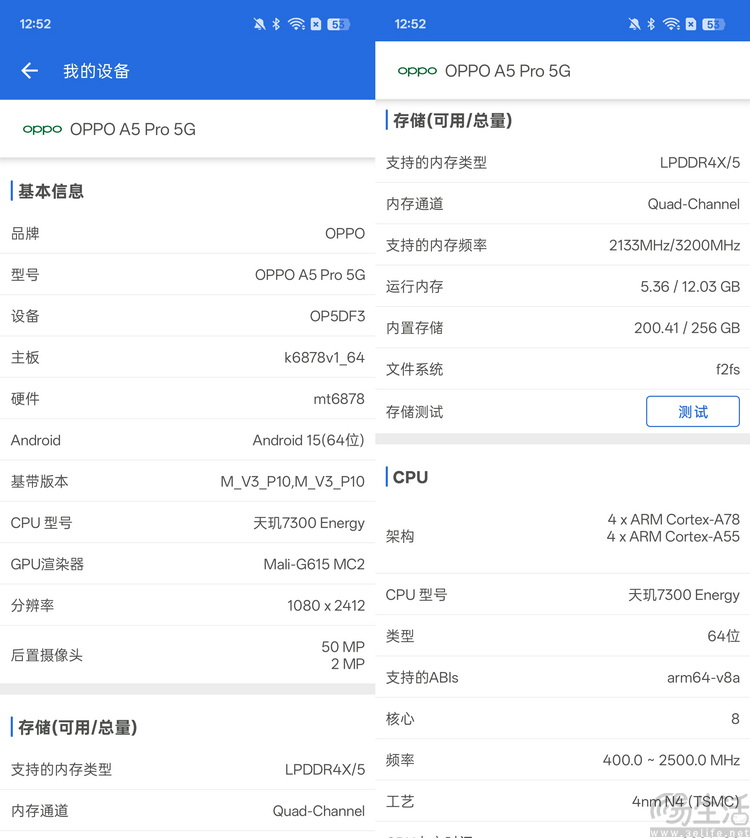Click the 分辨率 value 1080 x 2412
Screen dimensions: 750x838
pos(326,606)
